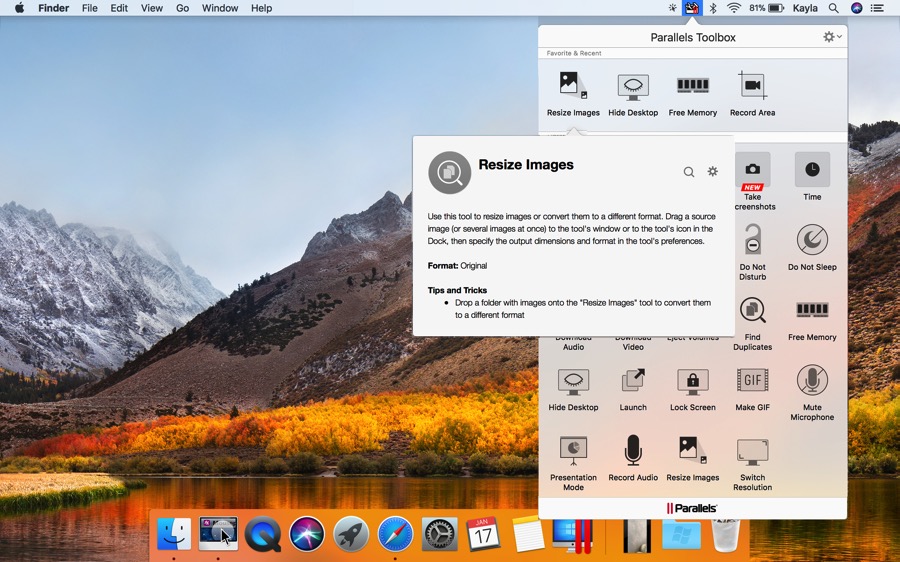Click the "Tips and Tricks" heading
Image resolution: width=900 pixels, height=562 pixels.
(457, 290)
